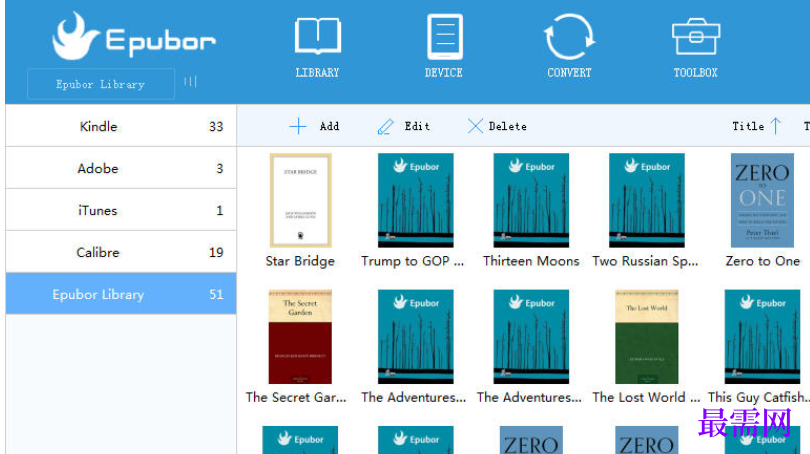
Task: Click the Epubor Library label box
Action: click(x=101, y=84)
